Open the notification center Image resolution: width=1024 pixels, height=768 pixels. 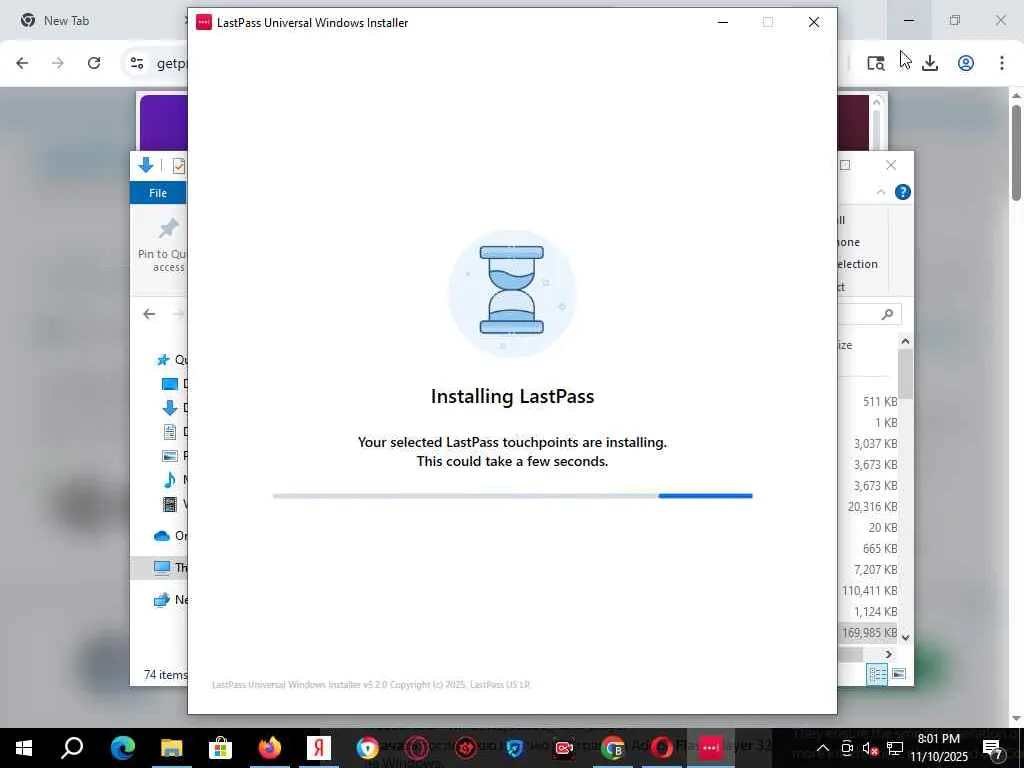pos(993,748)
